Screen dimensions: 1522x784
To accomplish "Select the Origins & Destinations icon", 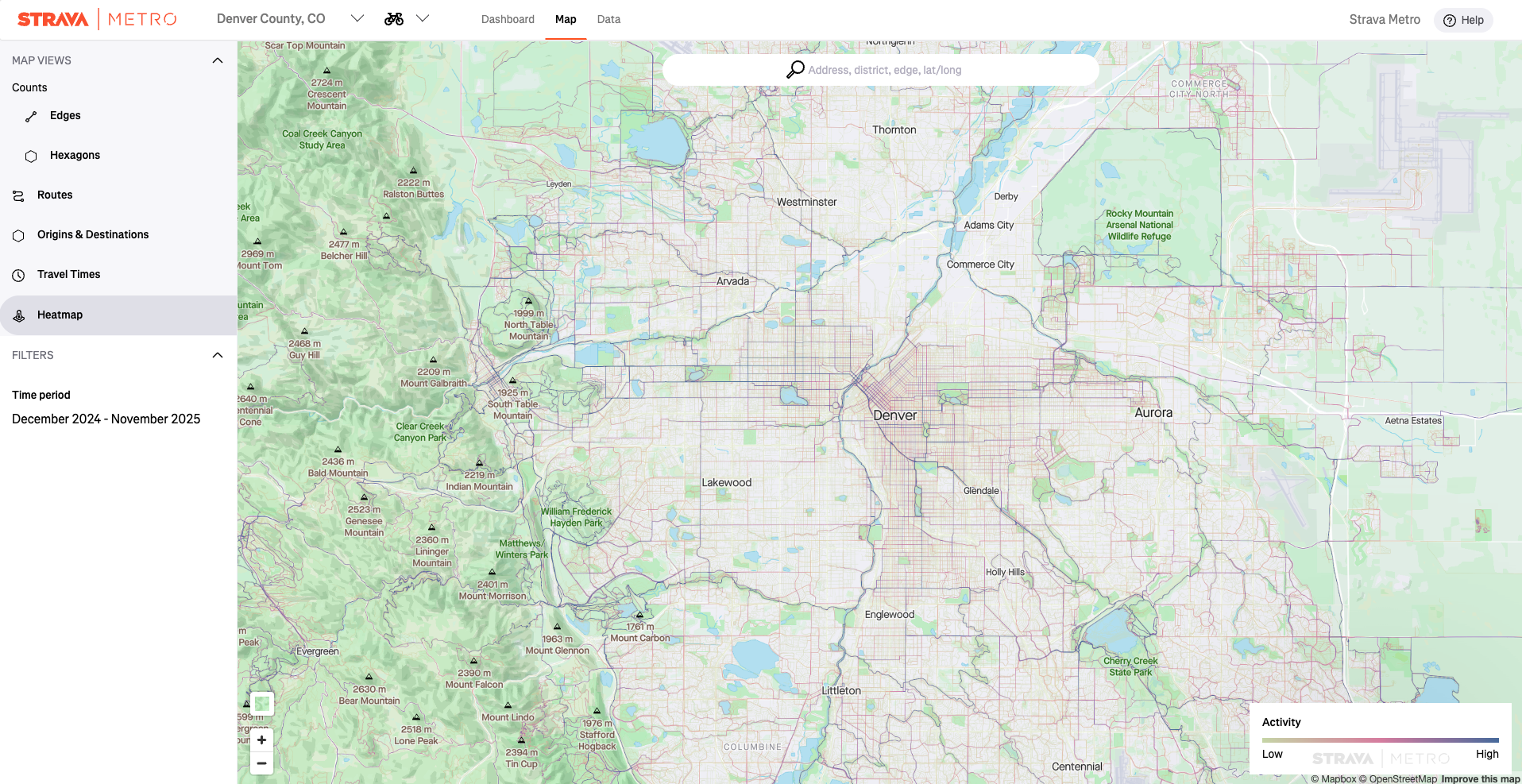I will coord(17,235).
